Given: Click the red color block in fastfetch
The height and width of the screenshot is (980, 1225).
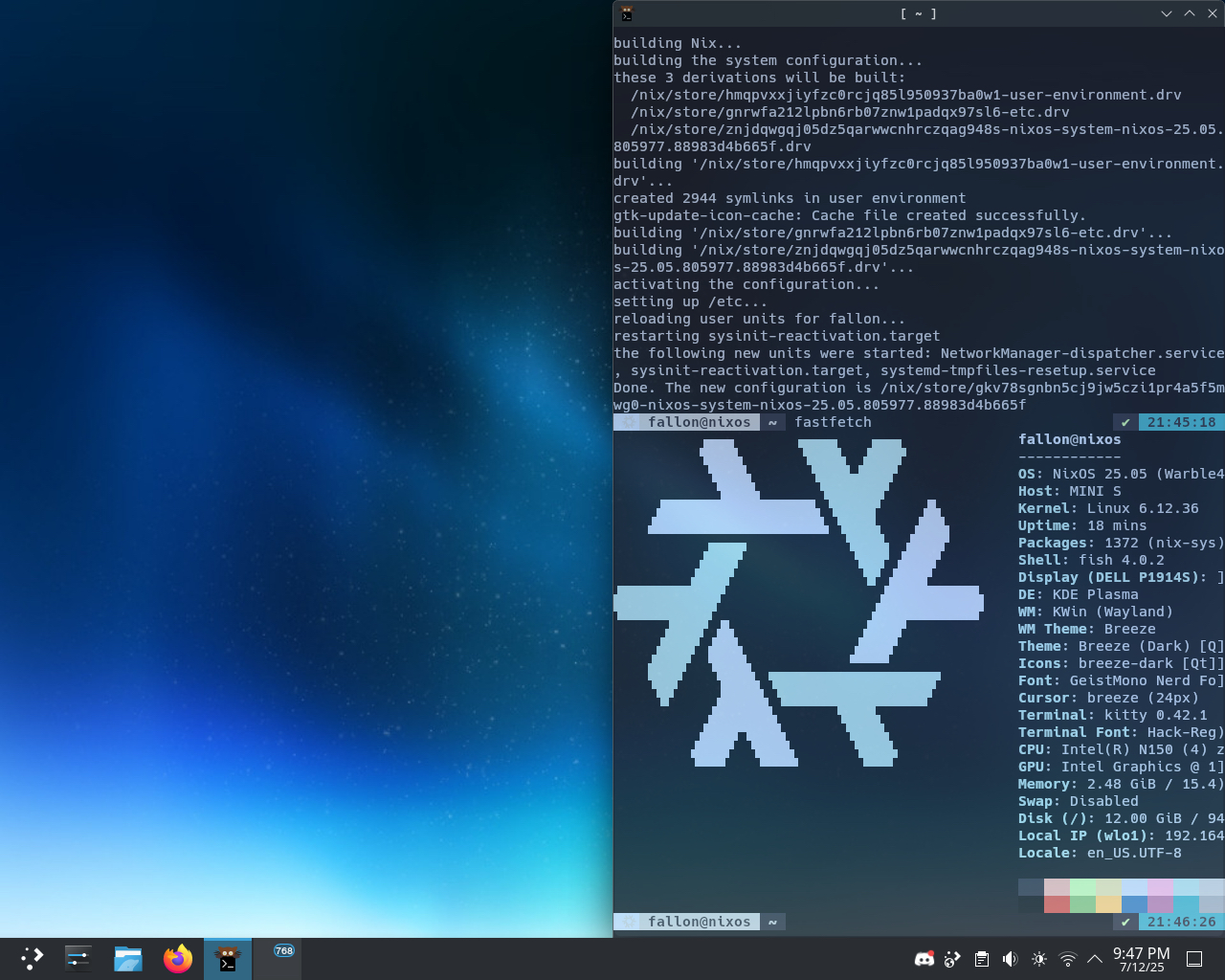Looking at the screenshot, I should click(x=1057, y=904).
